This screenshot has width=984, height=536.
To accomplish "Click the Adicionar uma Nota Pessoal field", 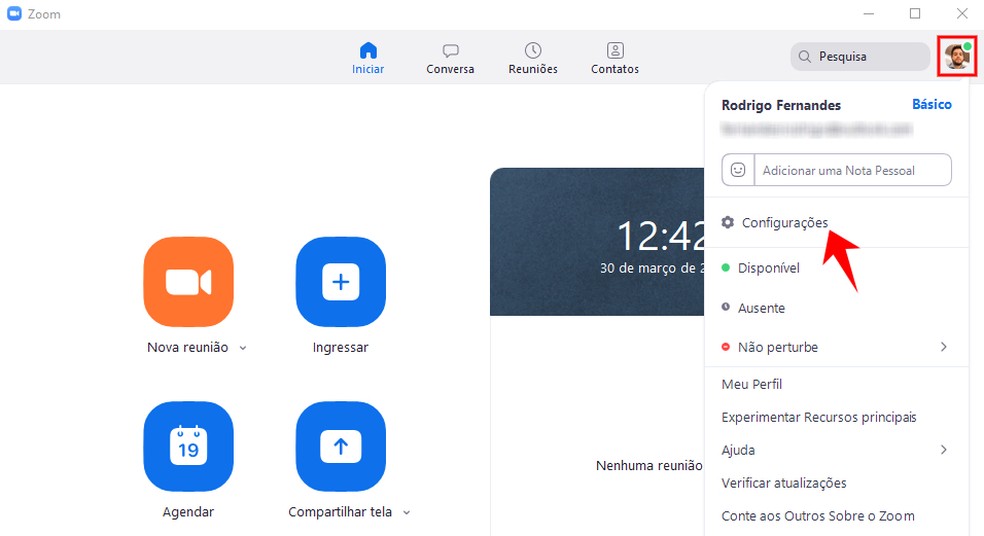I will click(x=852, y=170).
